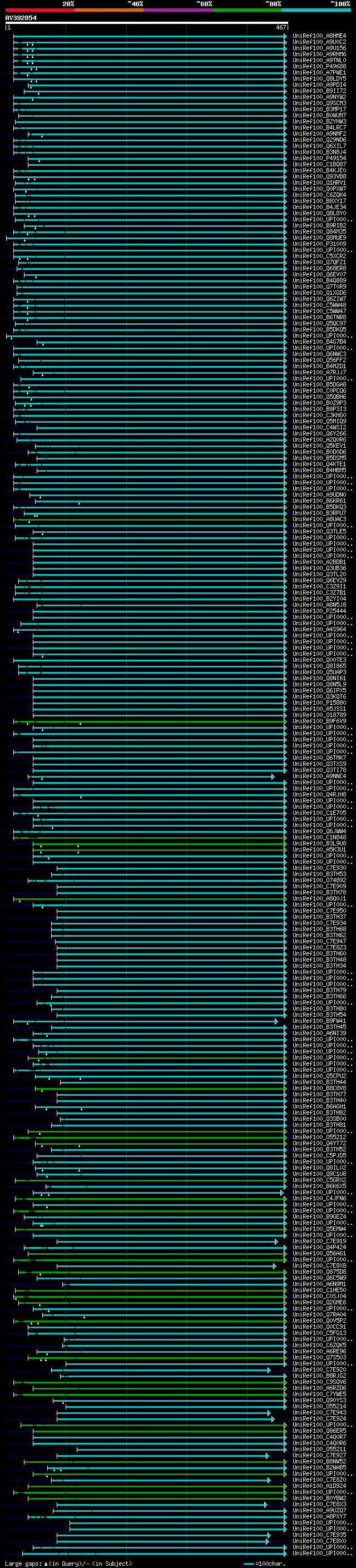Select the UniRef100_B3TH37 label
Screen dimensions: 356x1568
(x=319, y=917)
